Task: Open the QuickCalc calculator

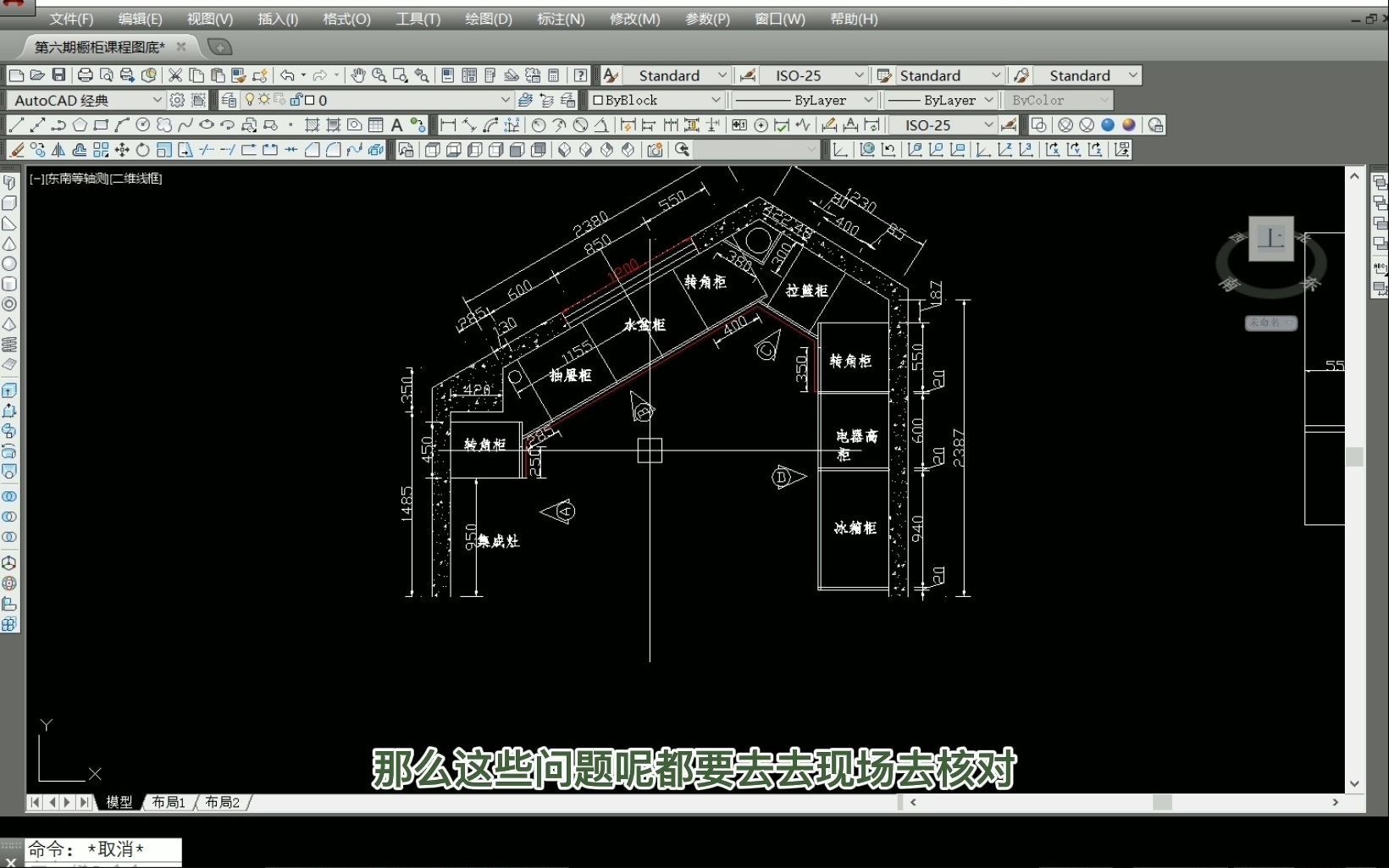Action: [554, 75]
